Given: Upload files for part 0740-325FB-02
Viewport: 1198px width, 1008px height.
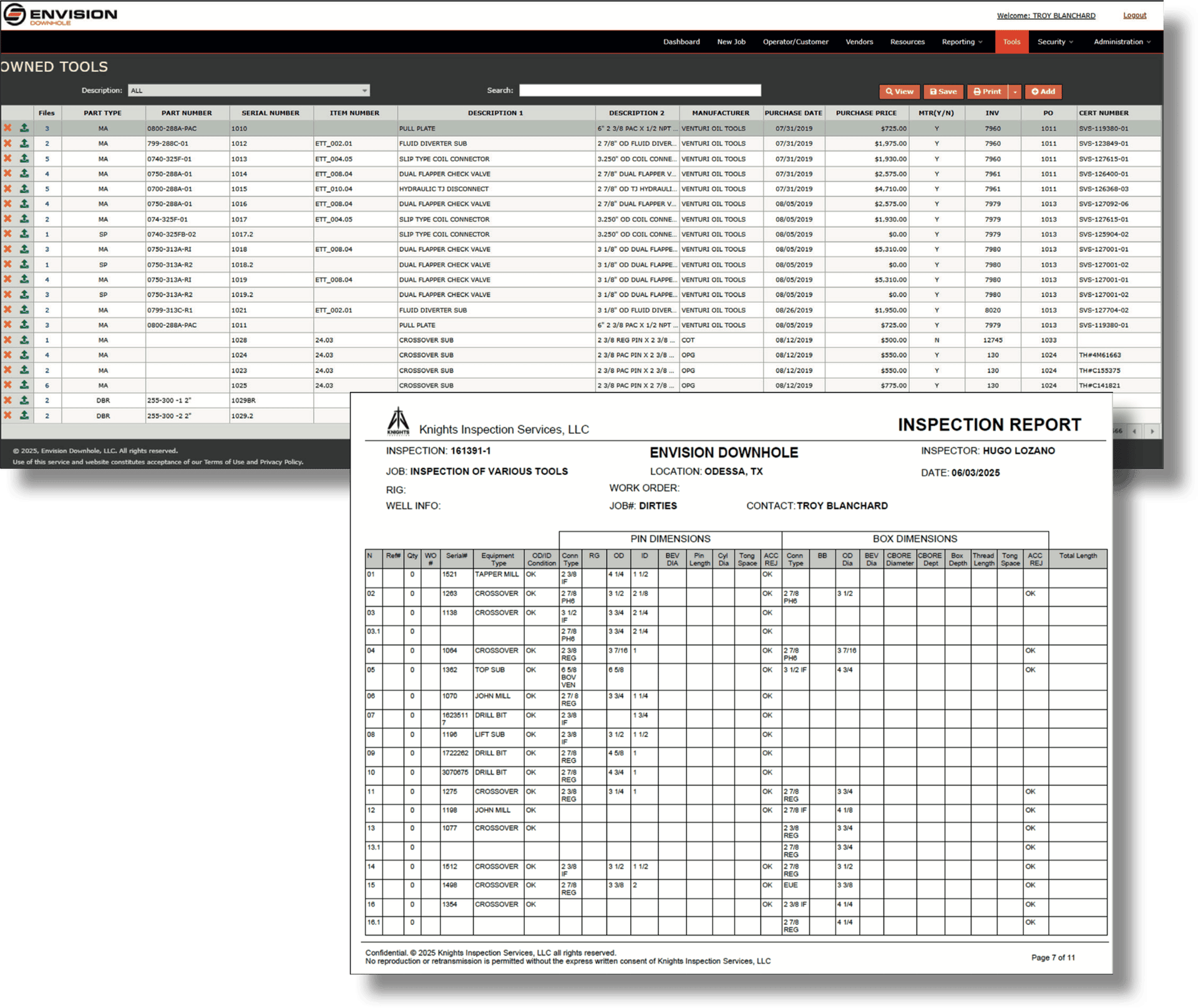Looking at the screenshot, I should 24,234.
